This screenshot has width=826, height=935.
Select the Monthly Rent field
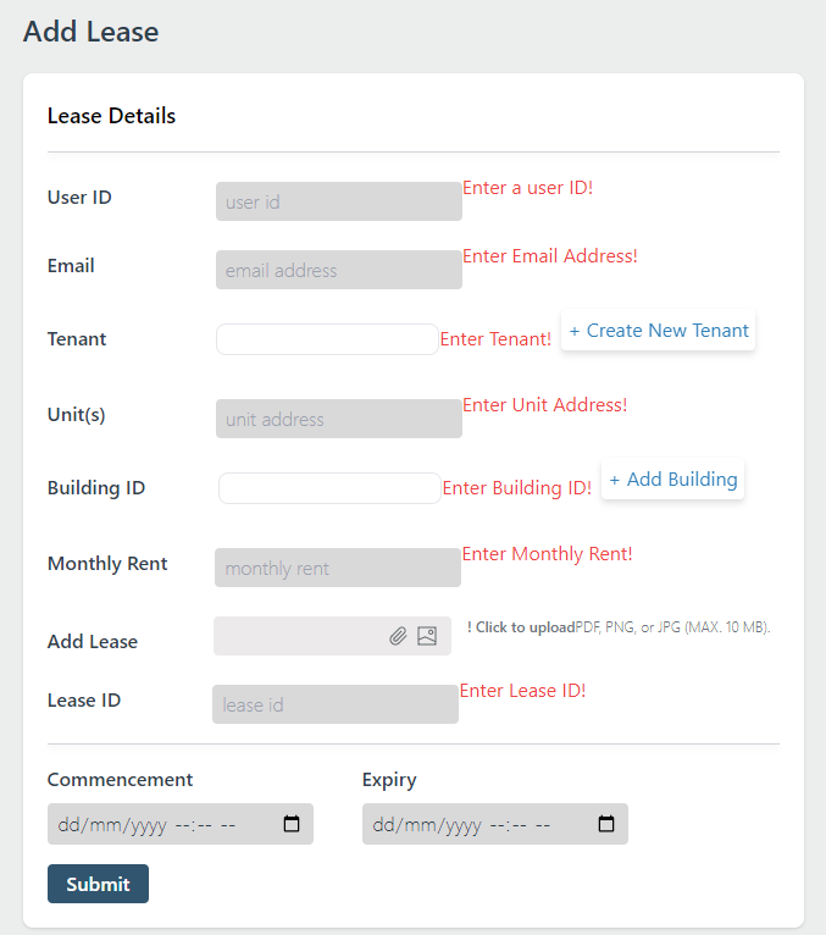pos(338,566)
